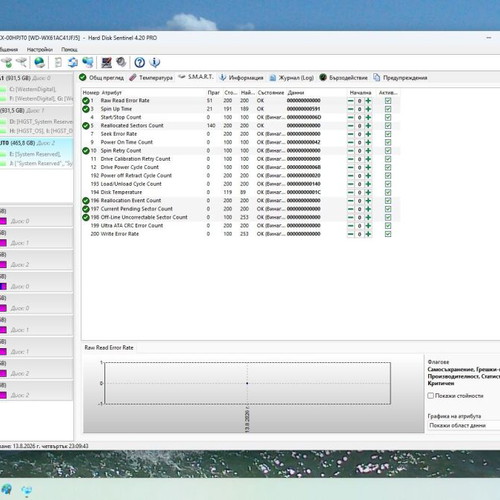The image size is (500, 500).
Task: Click plus icon in Raw Read Error Rate row
Action: point(368,101)
